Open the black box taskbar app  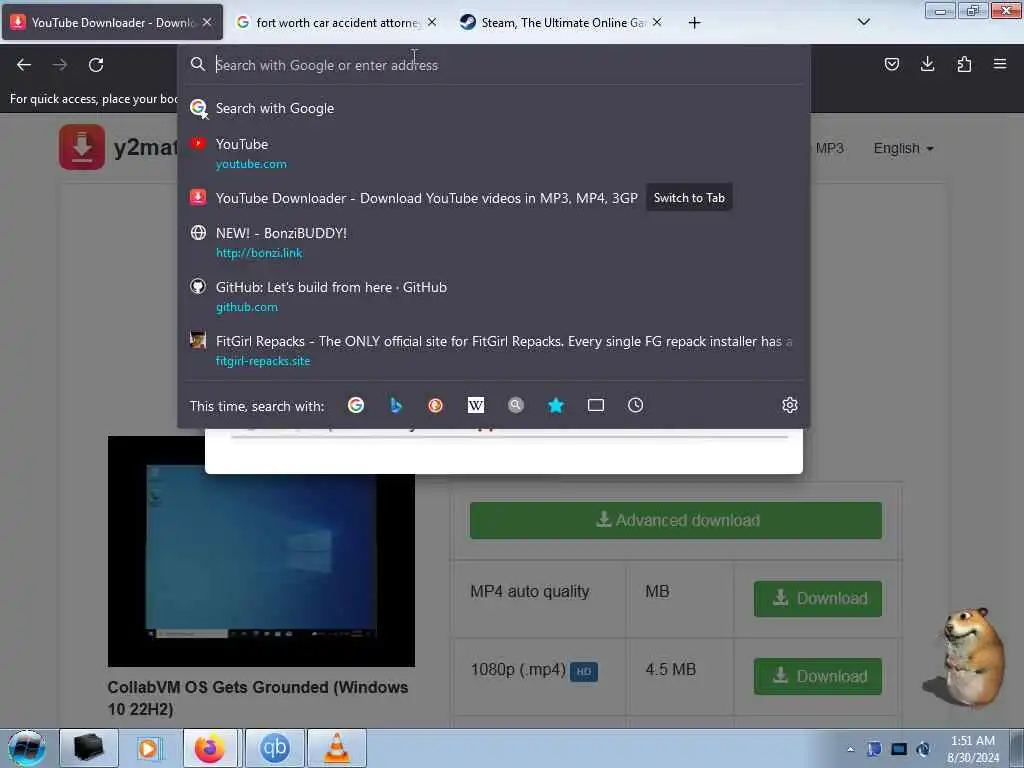pyautogui.click(x=89, y=748)
